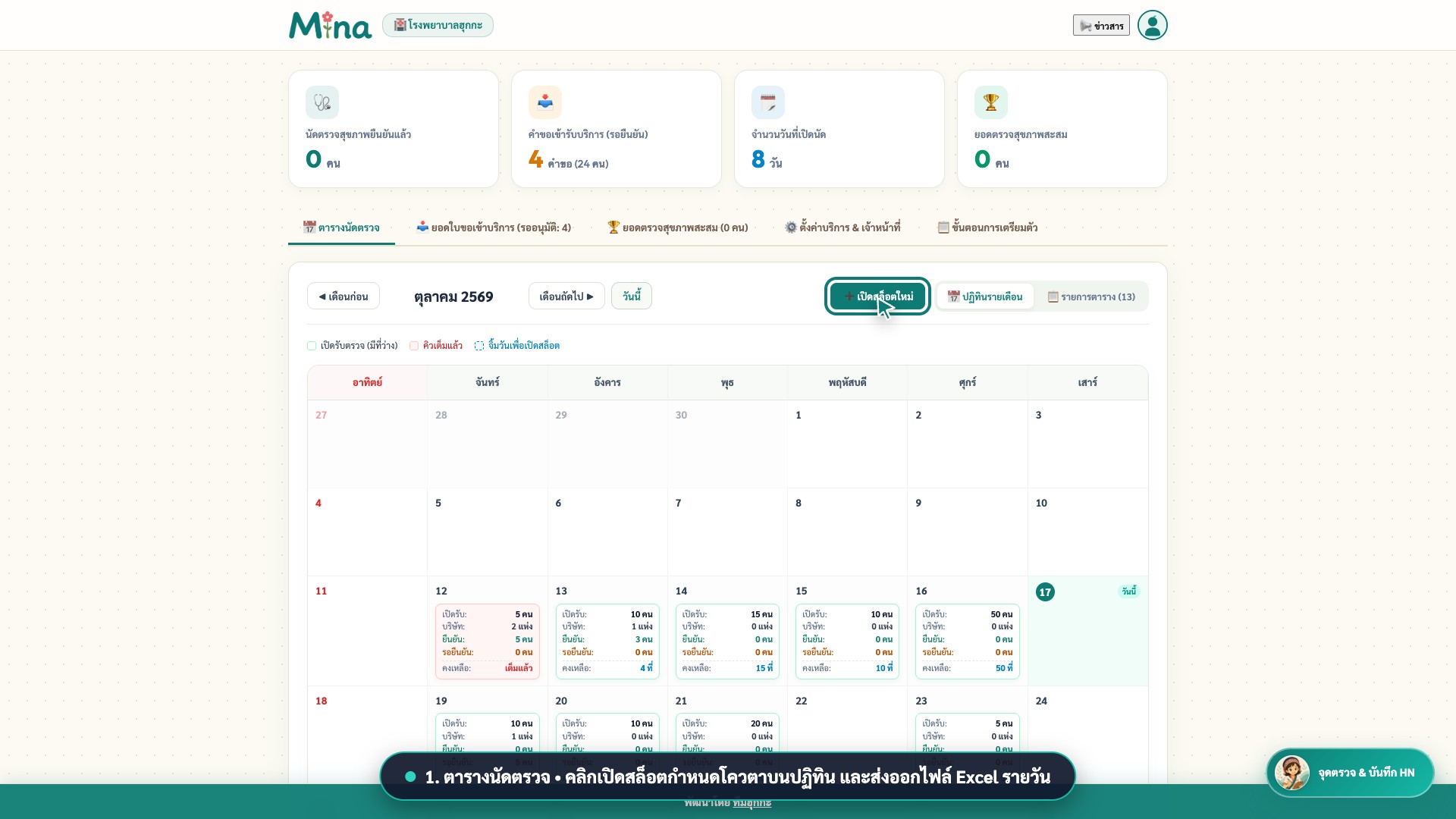Click เปิดสล็อตใหม่ to open new slot

(877, 297)
